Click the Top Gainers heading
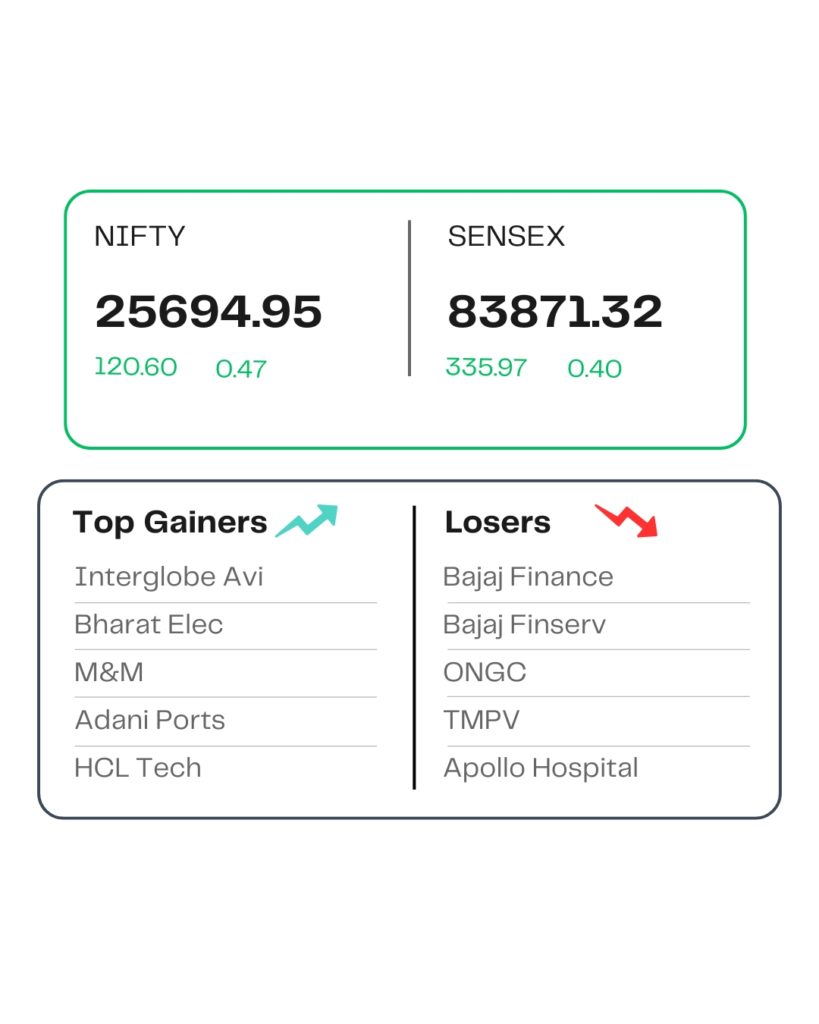 pos(170,522)
